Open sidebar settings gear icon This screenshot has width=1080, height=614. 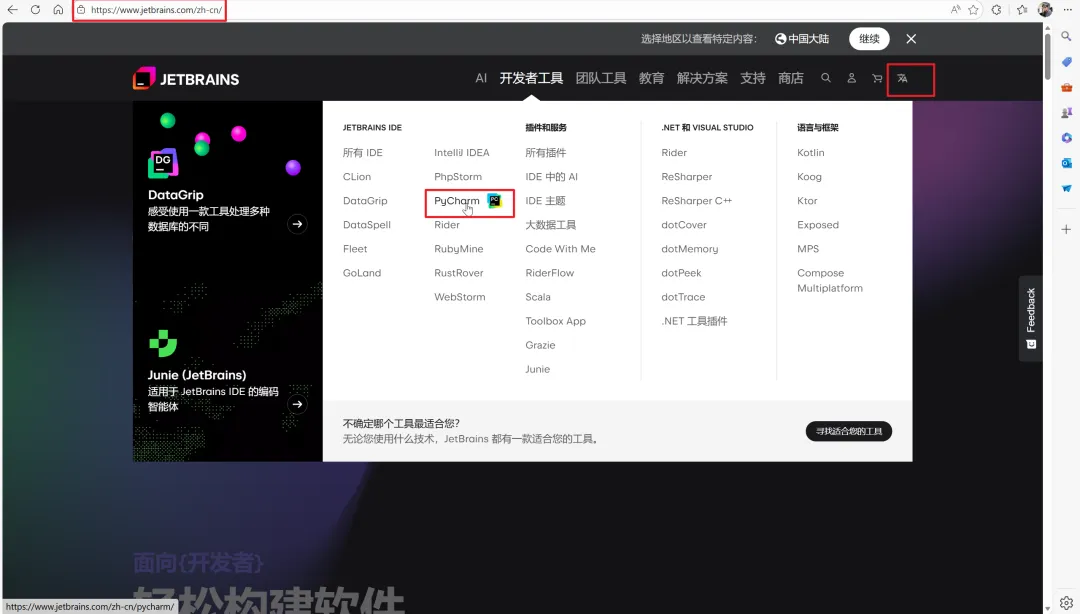1066,602
